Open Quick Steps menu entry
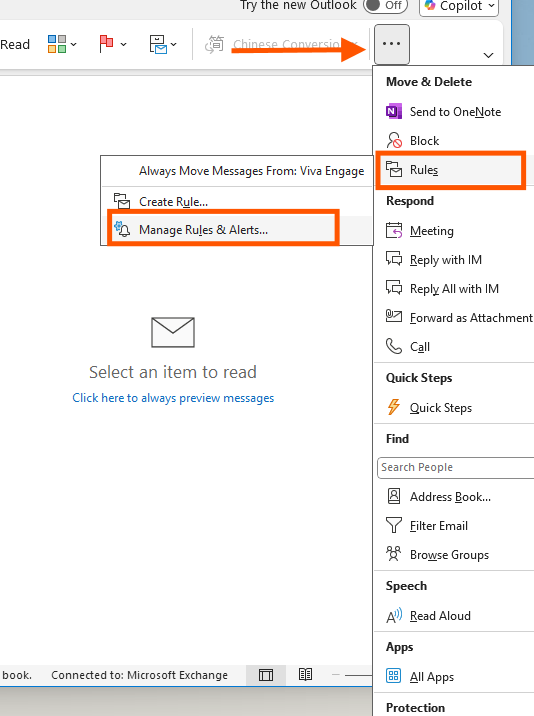 point(454,407)
